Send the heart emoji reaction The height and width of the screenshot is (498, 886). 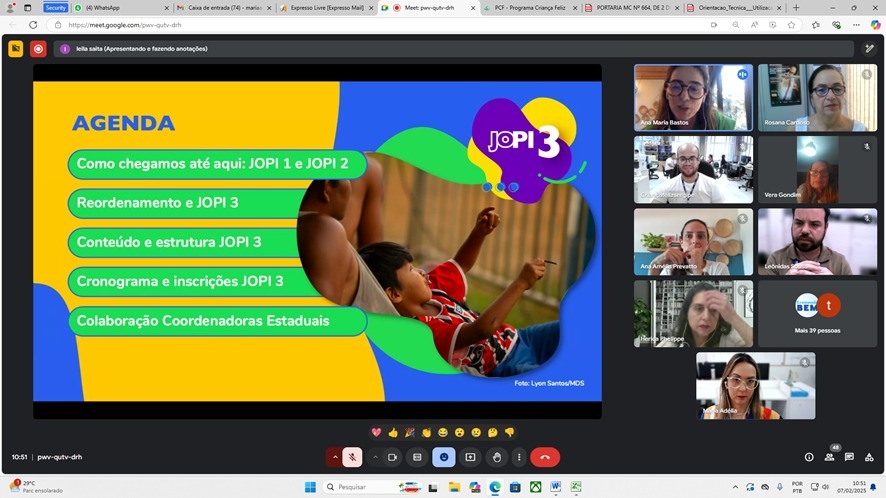click(x=377, y=432)
